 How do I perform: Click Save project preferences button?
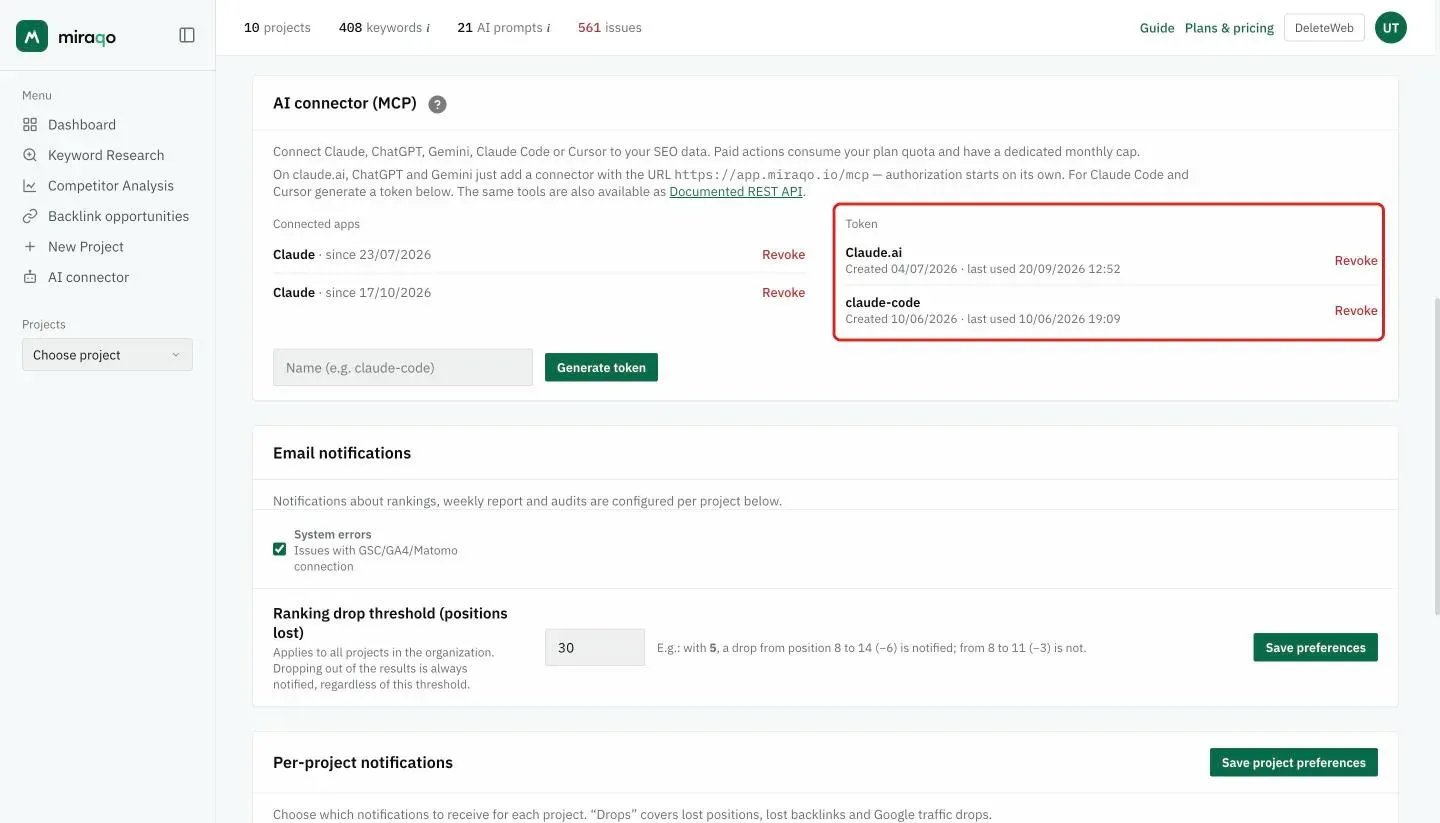[1293, 763]
